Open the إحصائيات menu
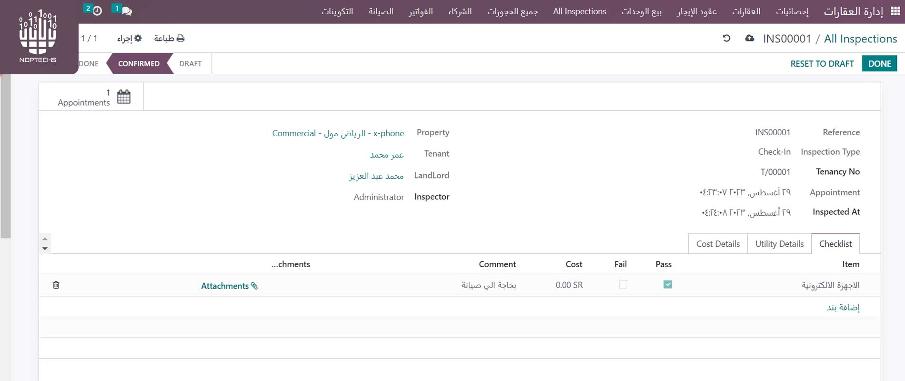 click(x=792, y=12)
